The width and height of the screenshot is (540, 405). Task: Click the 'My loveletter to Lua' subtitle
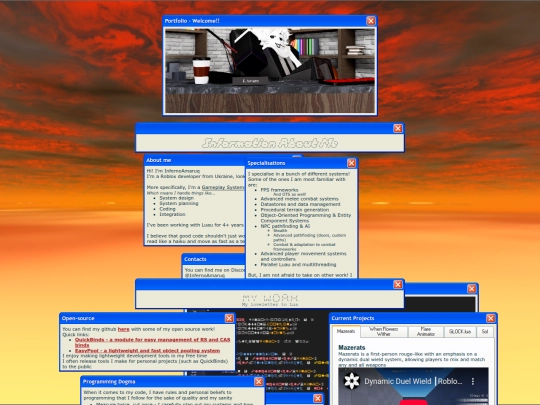pos(270,305)
